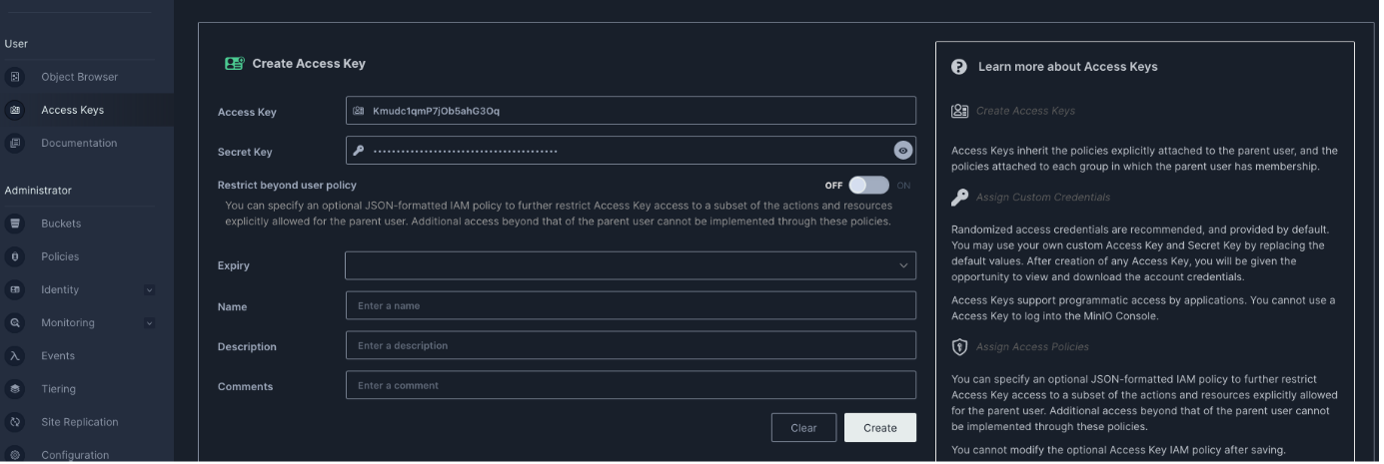Go to Monitoring in the sidebar
The width and height of the screenshot is (1384, 464).
pyautogui.click(x=68, y=323)
